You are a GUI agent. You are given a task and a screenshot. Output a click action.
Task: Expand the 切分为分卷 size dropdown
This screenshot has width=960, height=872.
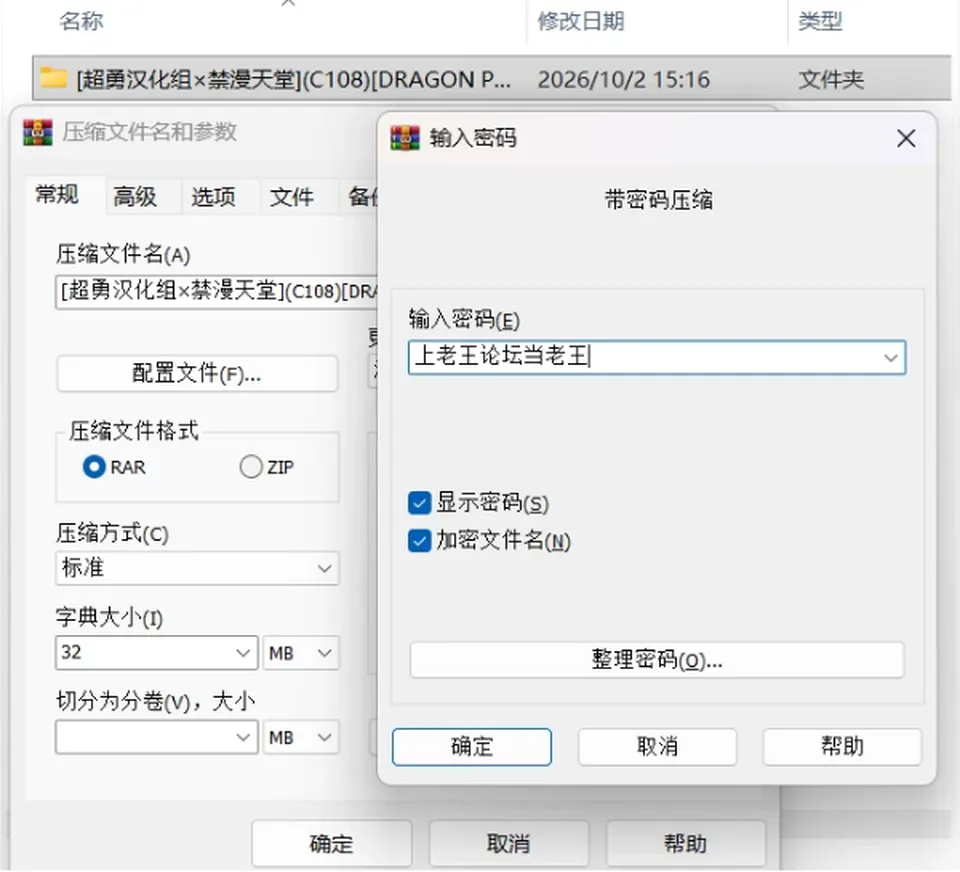tap(243, 737)
